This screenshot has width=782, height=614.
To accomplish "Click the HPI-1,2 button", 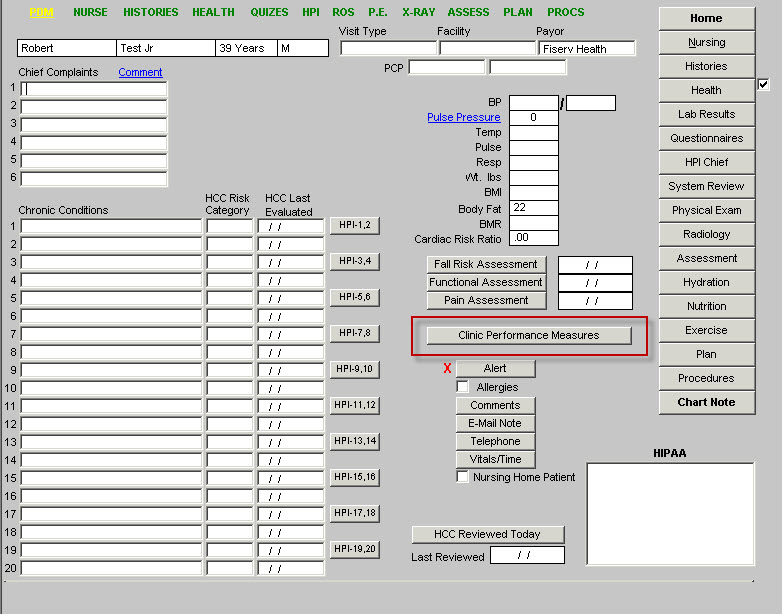I will coord(355,225).
